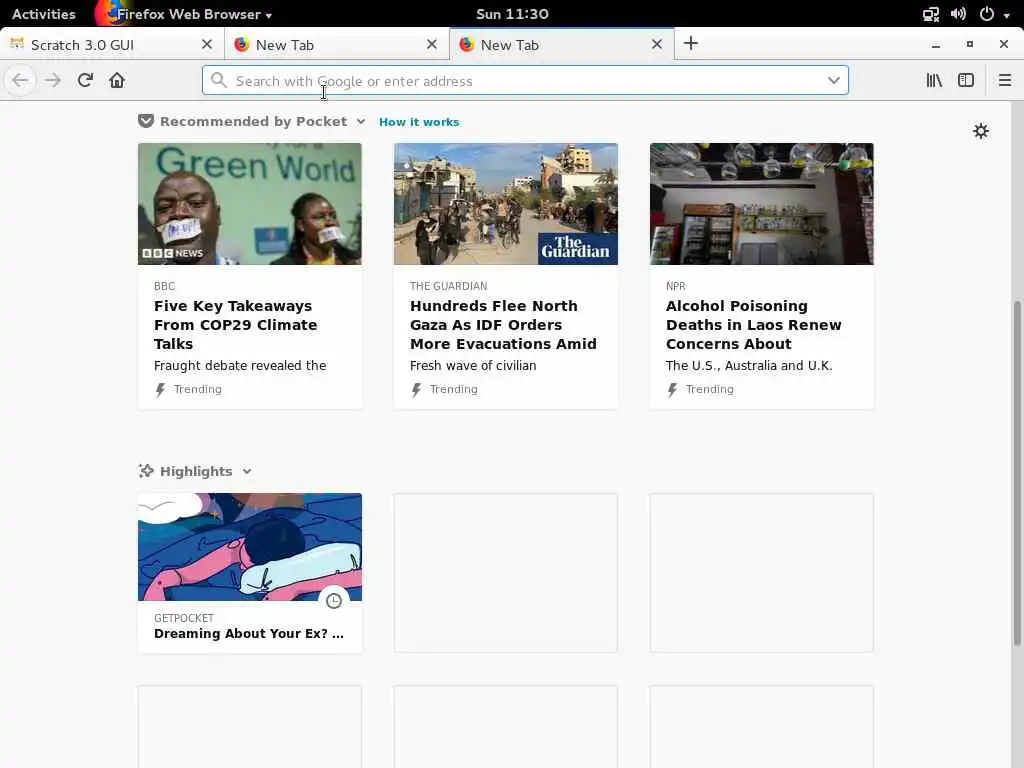Screen dimensions: 1024x768
Task: Click the BBC source label
Action: click(x=165, y=286)
